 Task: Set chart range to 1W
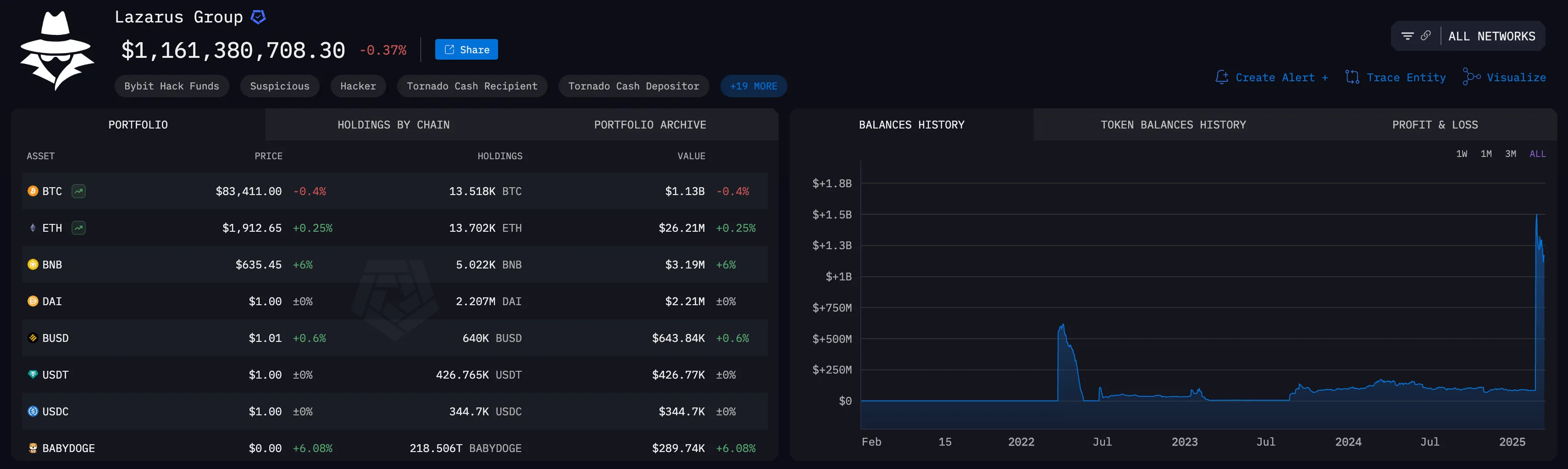pyautogui.click(x=1462, y=154)
